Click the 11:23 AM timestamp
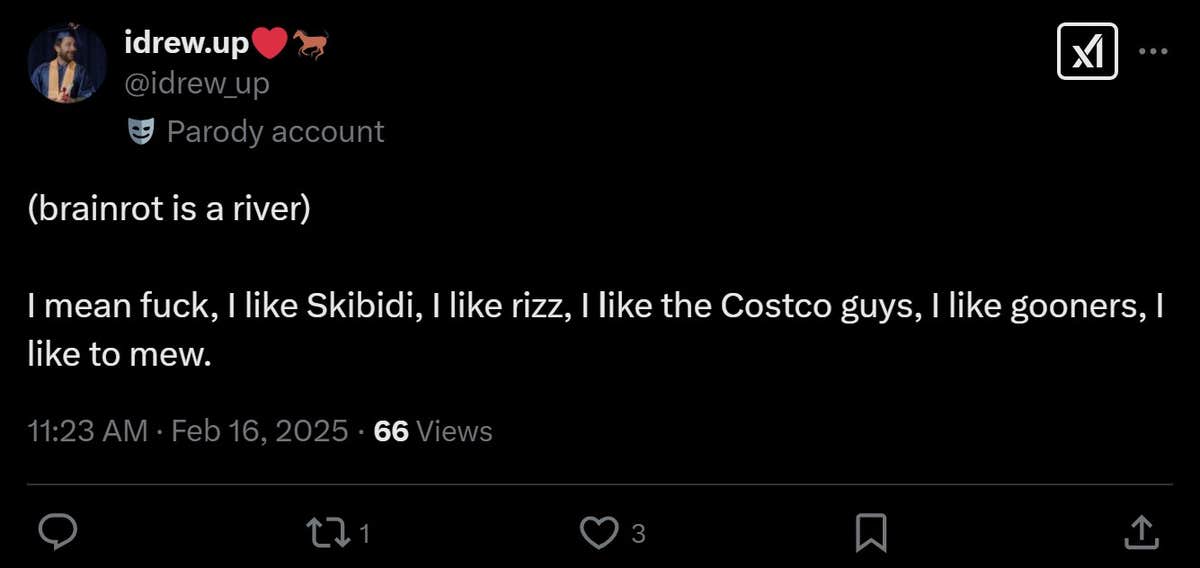This screenshot has width=1200, height=568. (x=89, y=431)
